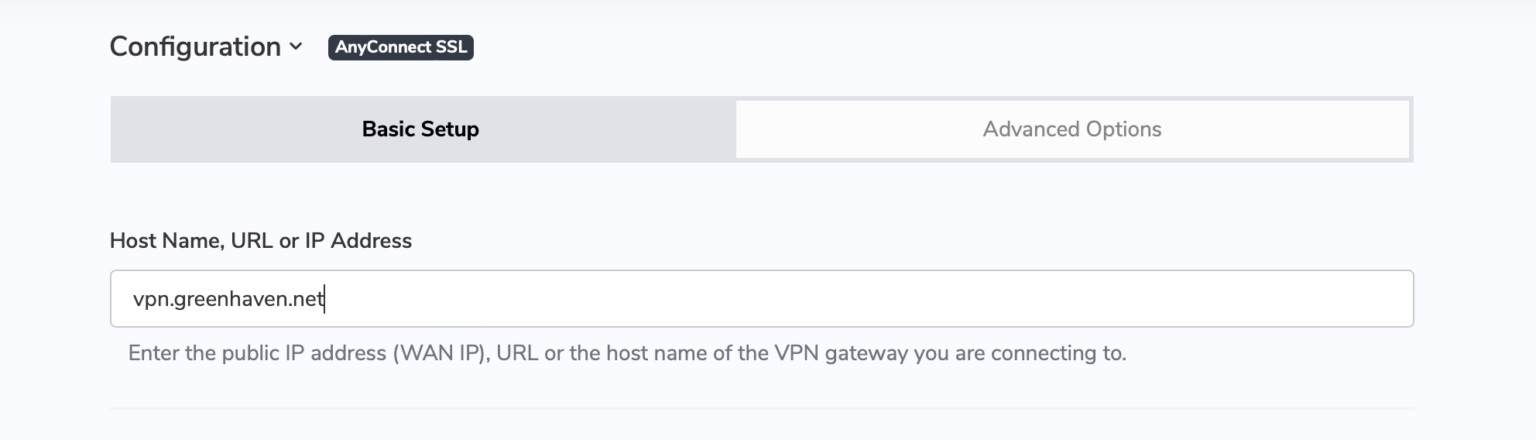Viewport: 1536px width, 440px height.
Task: Switch to the Basic Setup tab
Action: [421, 129]
